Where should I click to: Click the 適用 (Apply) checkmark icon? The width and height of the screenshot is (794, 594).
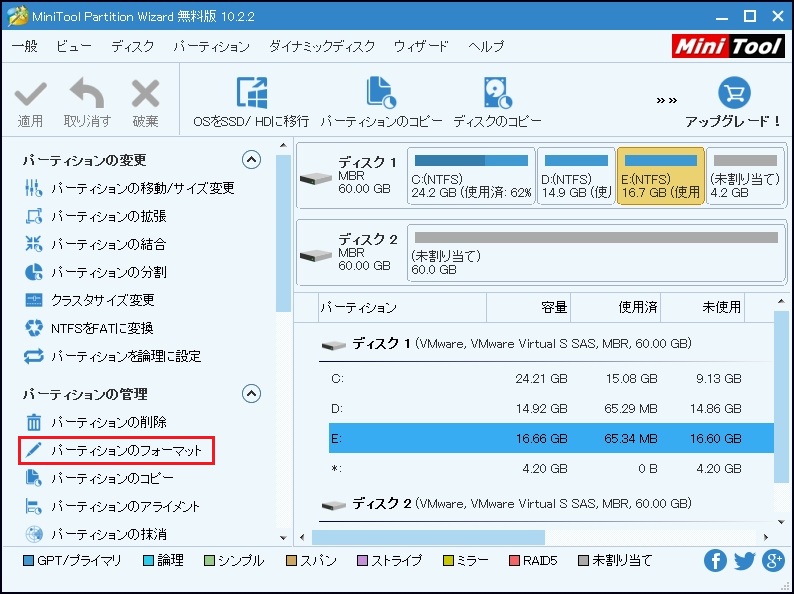[30, 94]
